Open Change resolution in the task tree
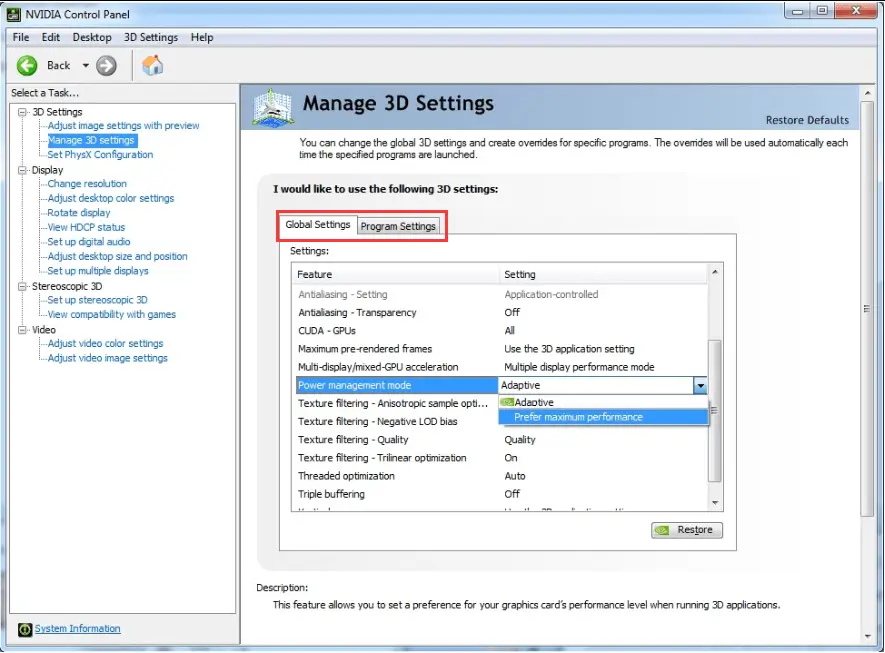The width and height of the screenshot is (885, 653). (87, 184)
